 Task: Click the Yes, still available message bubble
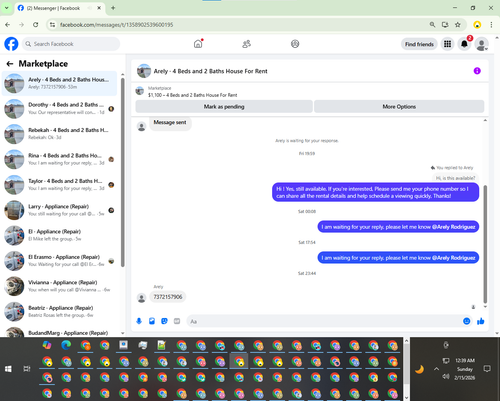tap(376, 192)
